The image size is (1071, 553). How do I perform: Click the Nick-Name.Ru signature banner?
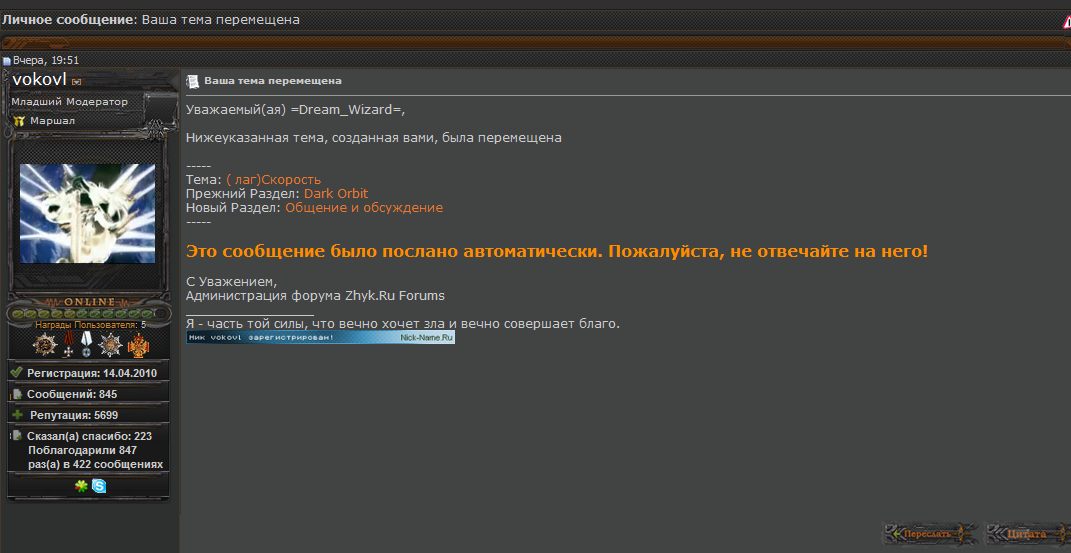320,338
